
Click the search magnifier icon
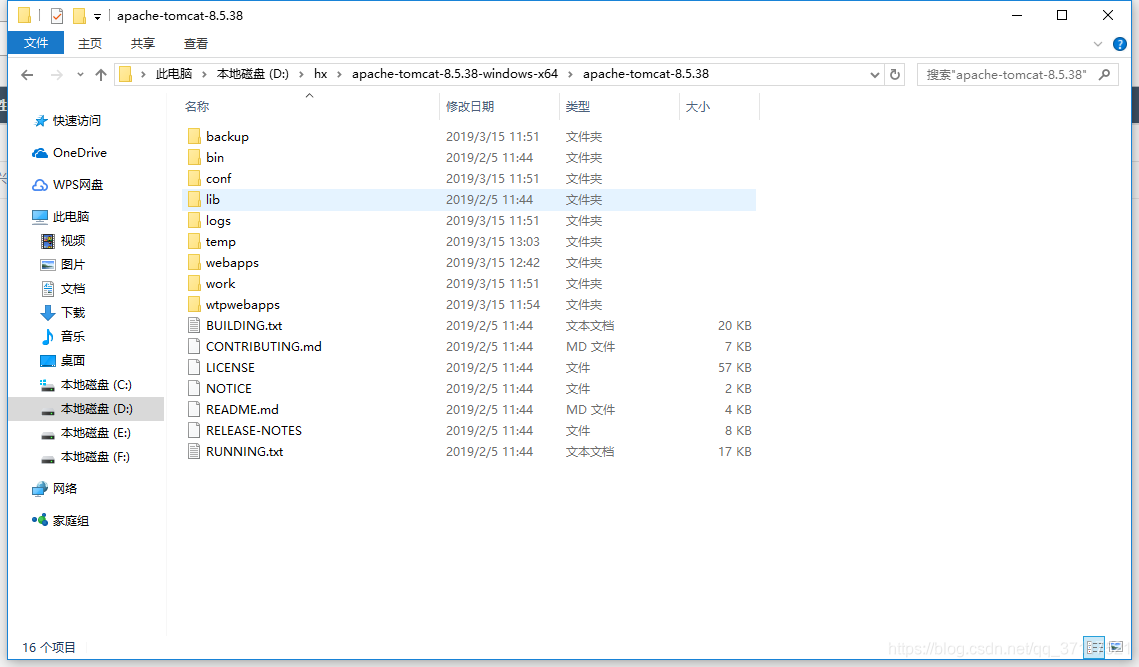(1105, 74)
